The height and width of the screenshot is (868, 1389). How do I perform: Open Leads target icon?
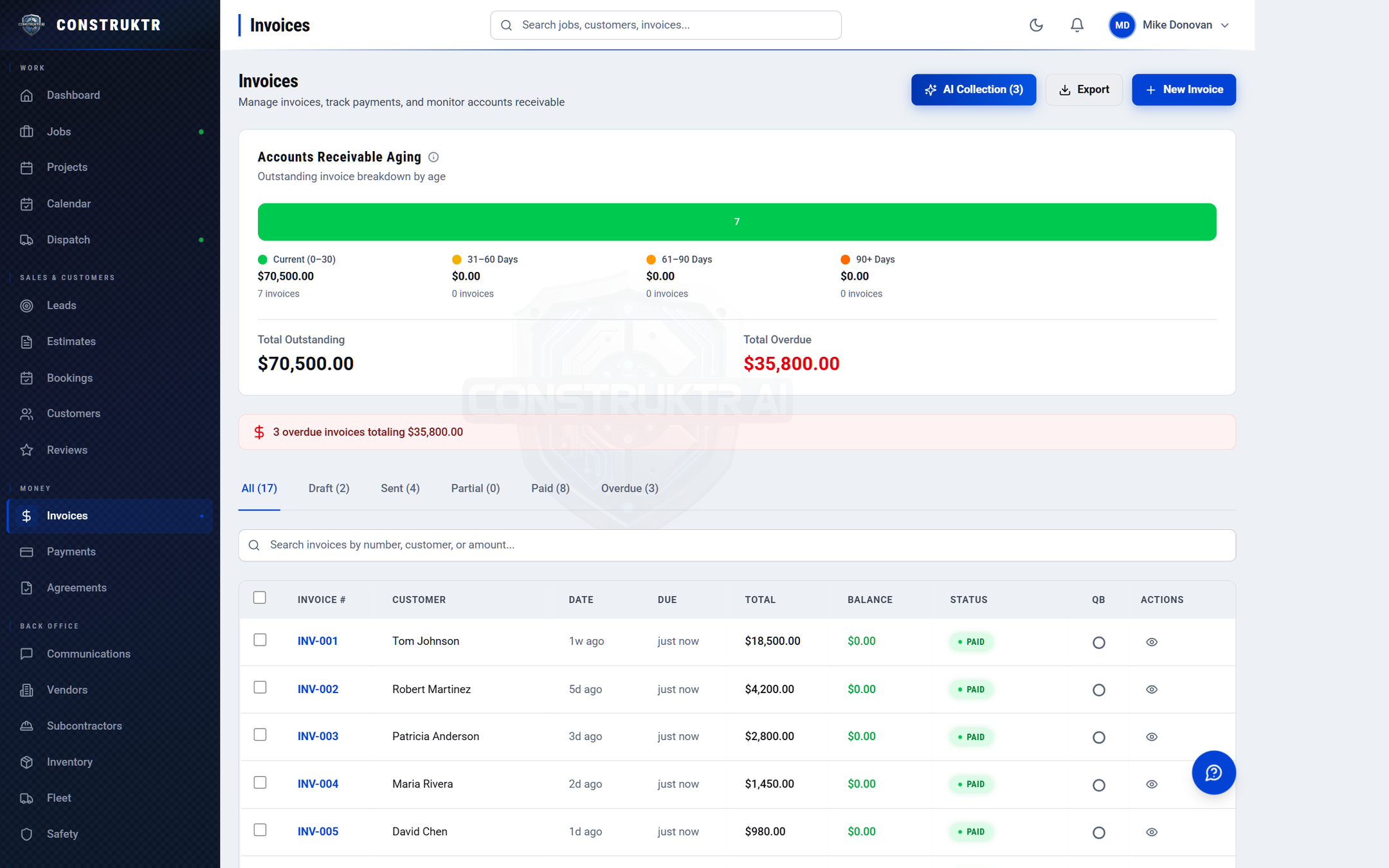(x=26, y=305)
